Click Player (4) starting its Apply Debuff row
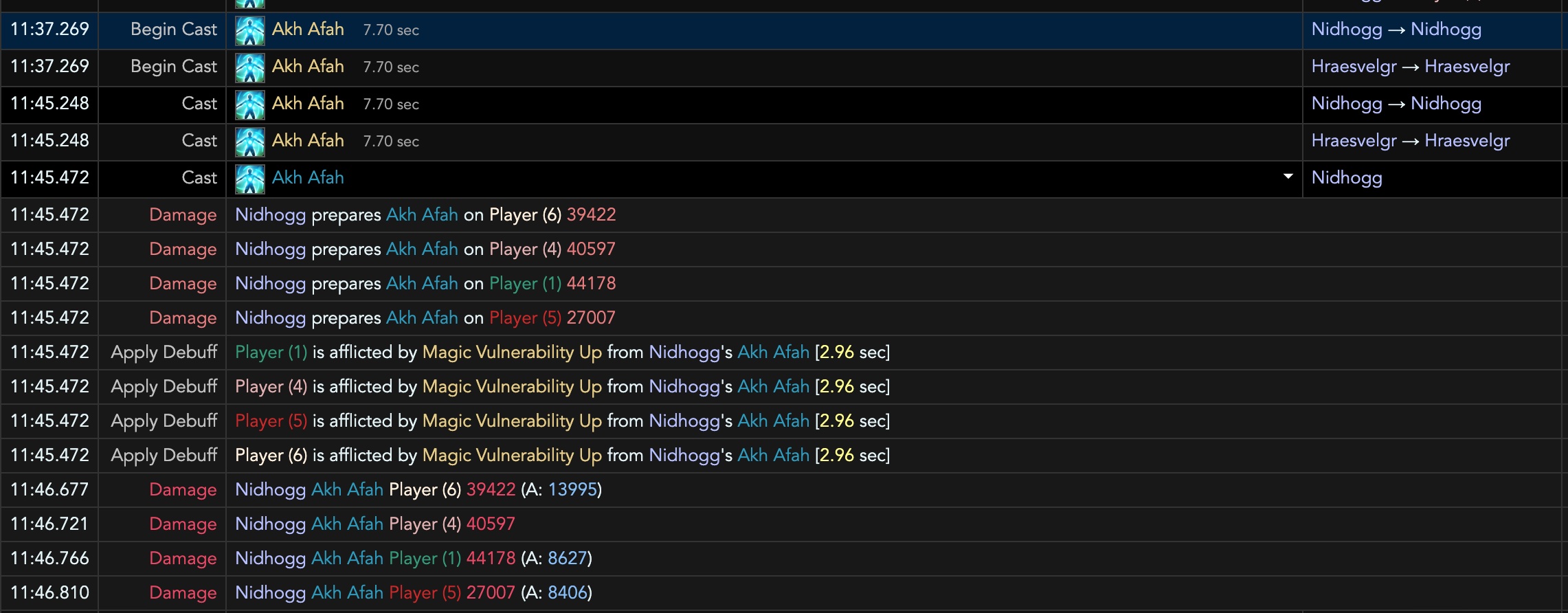This screenshot has width=1568, height=613. [x=271, y=387]
